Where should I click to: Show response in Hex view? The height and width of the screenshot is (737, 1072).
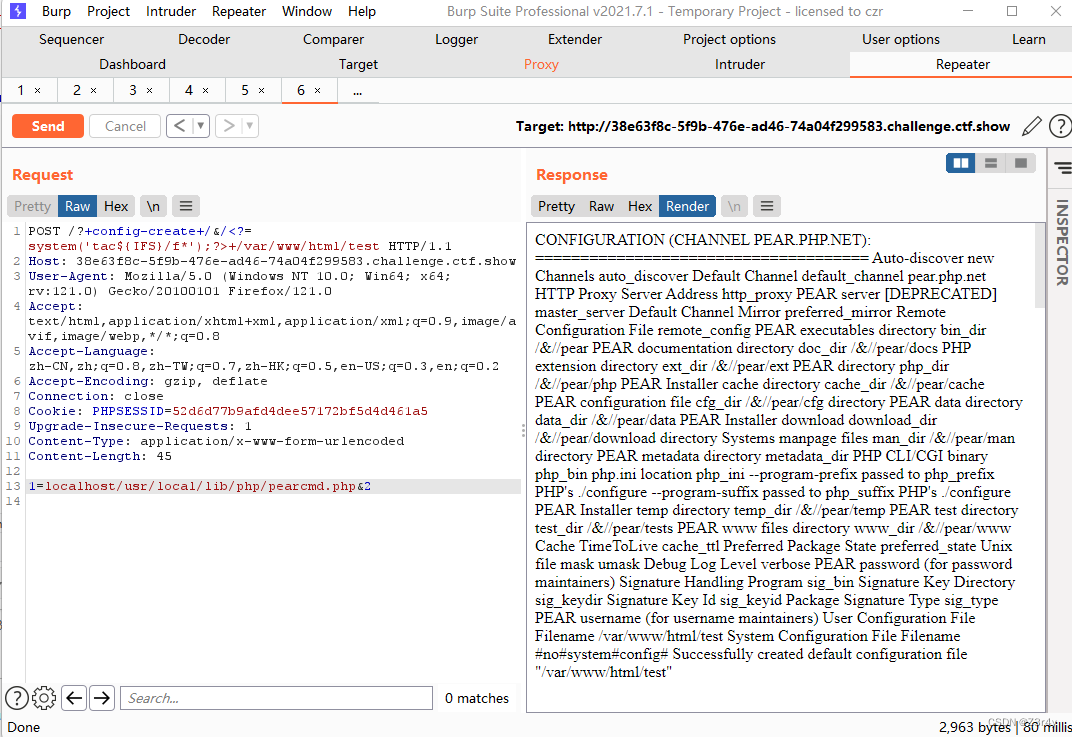639,206
